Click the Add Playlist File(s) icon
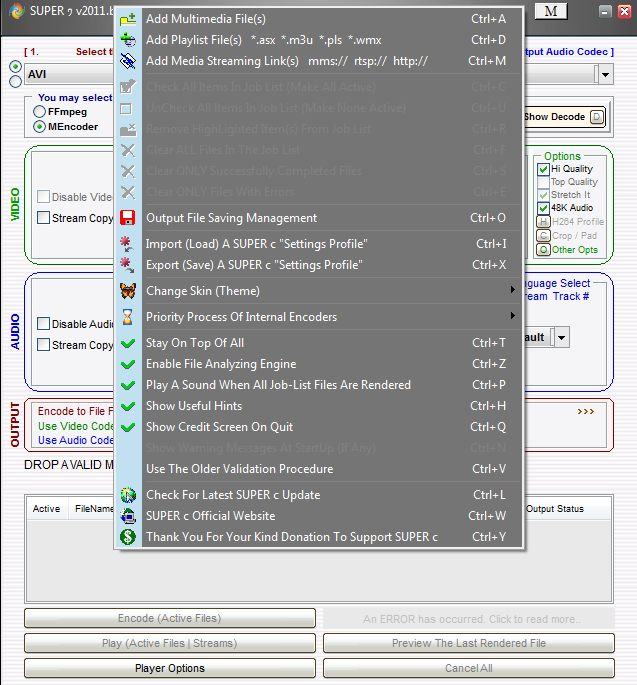 [128, 40]
